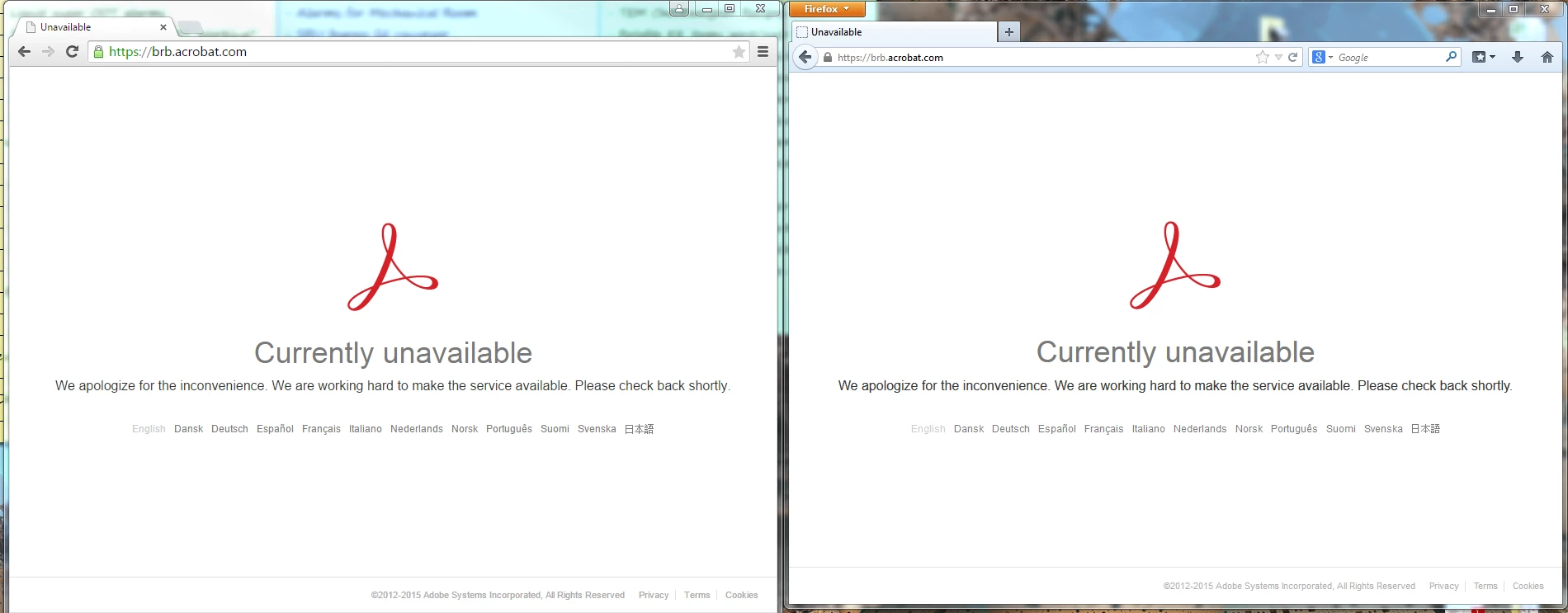Select Español in the Chrome page
Image resolution: width=1568 pixels, height=613 pixels.
pyautogui.click(x=275, y=429)
